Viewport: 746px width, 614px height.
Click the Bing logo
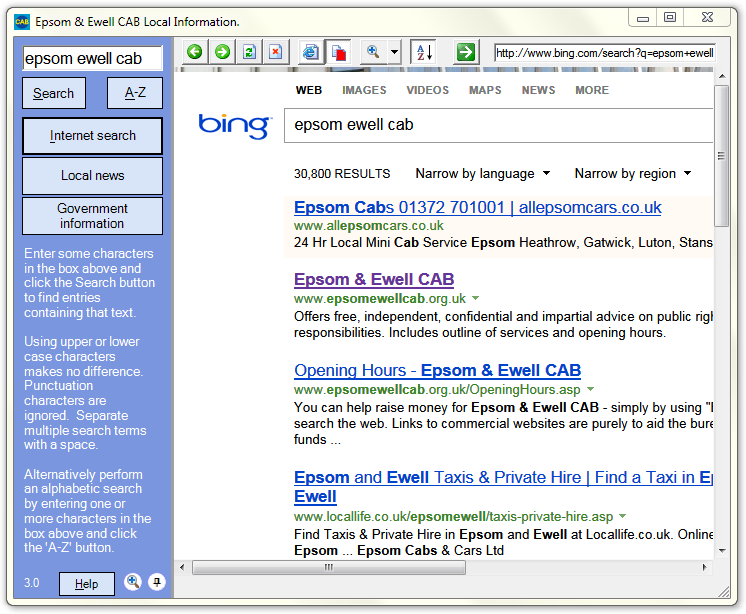(x=235, y=126)
